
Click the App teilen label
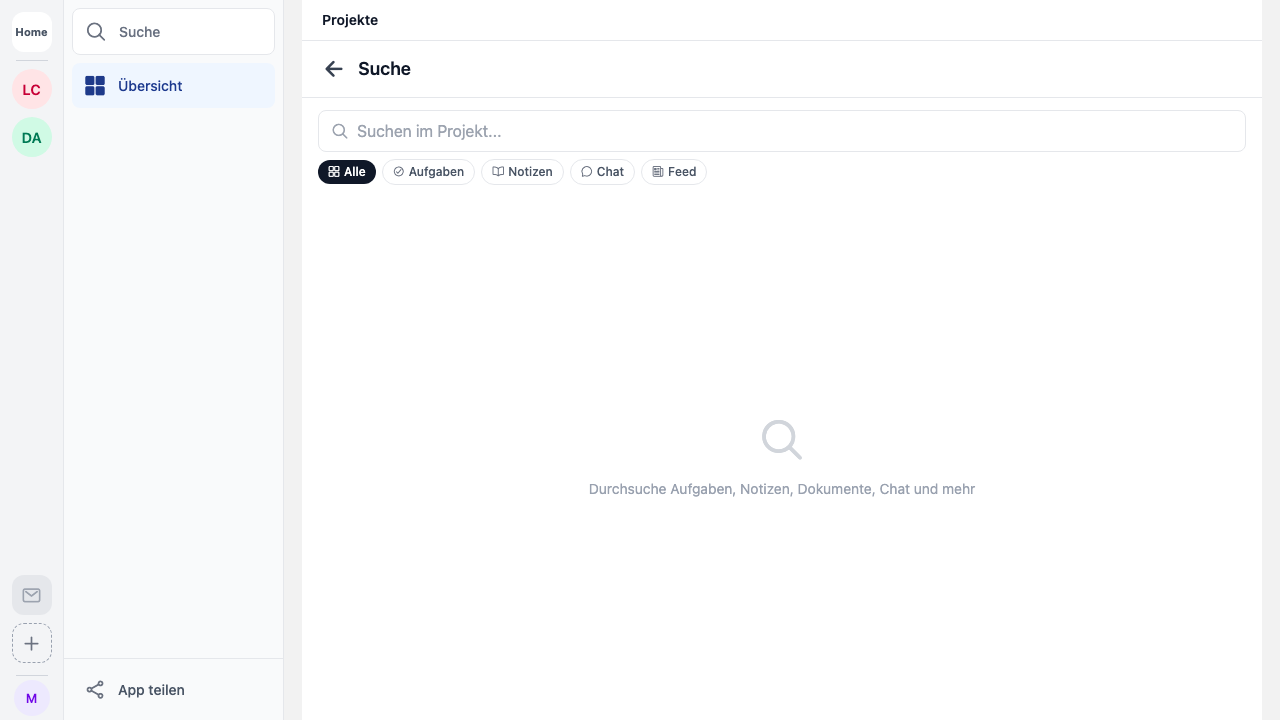(151, 690)
